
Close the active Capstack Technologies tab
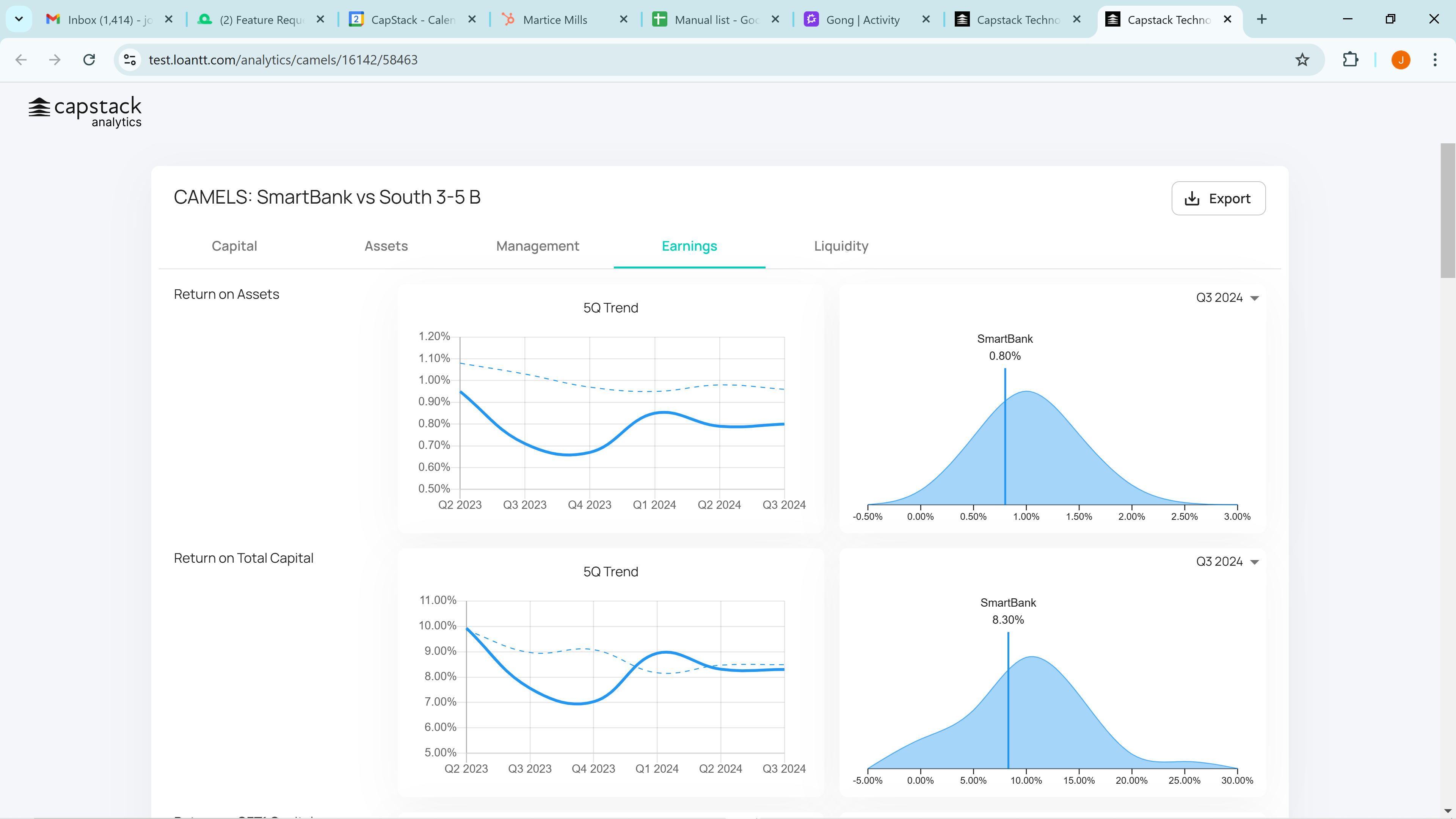1228,19
